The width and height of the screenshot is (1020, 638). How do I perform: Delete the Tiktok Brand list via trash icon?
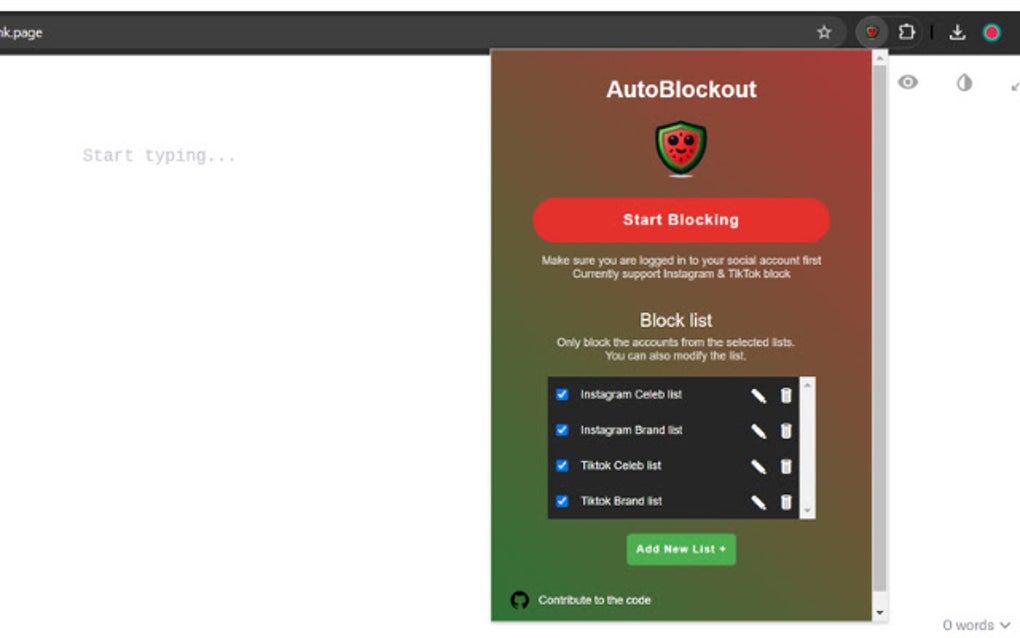[786, 501]
